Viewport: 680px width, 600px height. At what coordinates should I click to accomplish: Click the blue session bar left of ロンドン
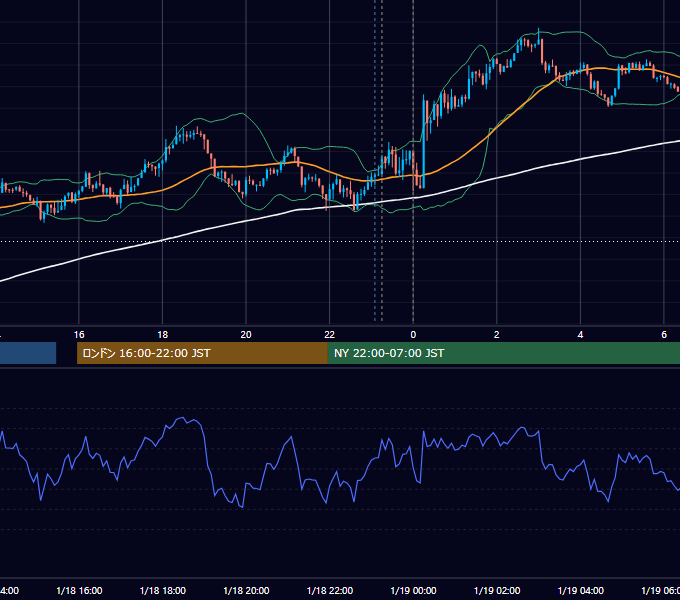[x=28, y=353]
